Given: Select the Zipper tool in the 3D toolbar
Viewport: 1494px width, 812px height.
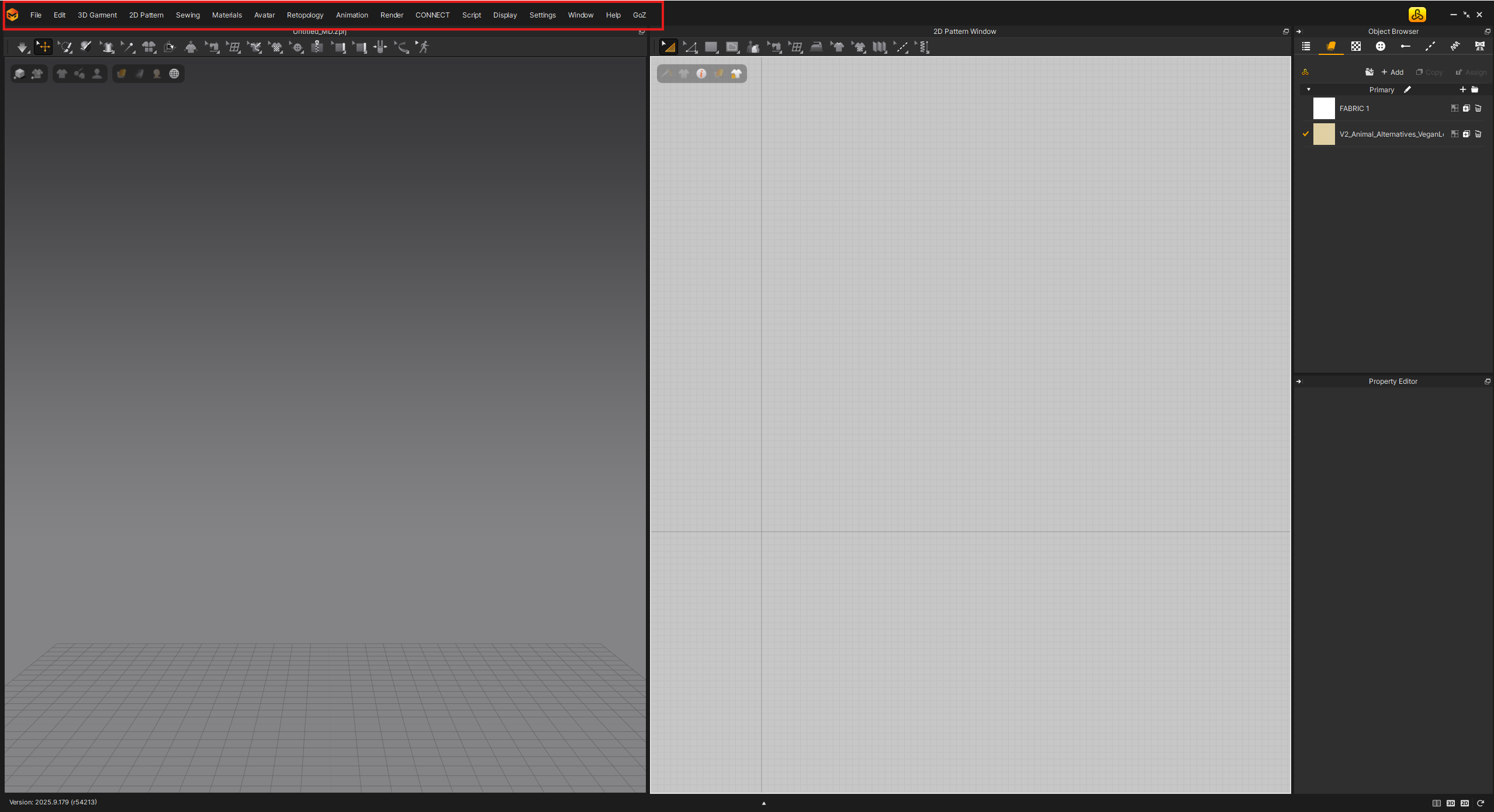Looking at the screenshot, I should click(x=317, y=47).
